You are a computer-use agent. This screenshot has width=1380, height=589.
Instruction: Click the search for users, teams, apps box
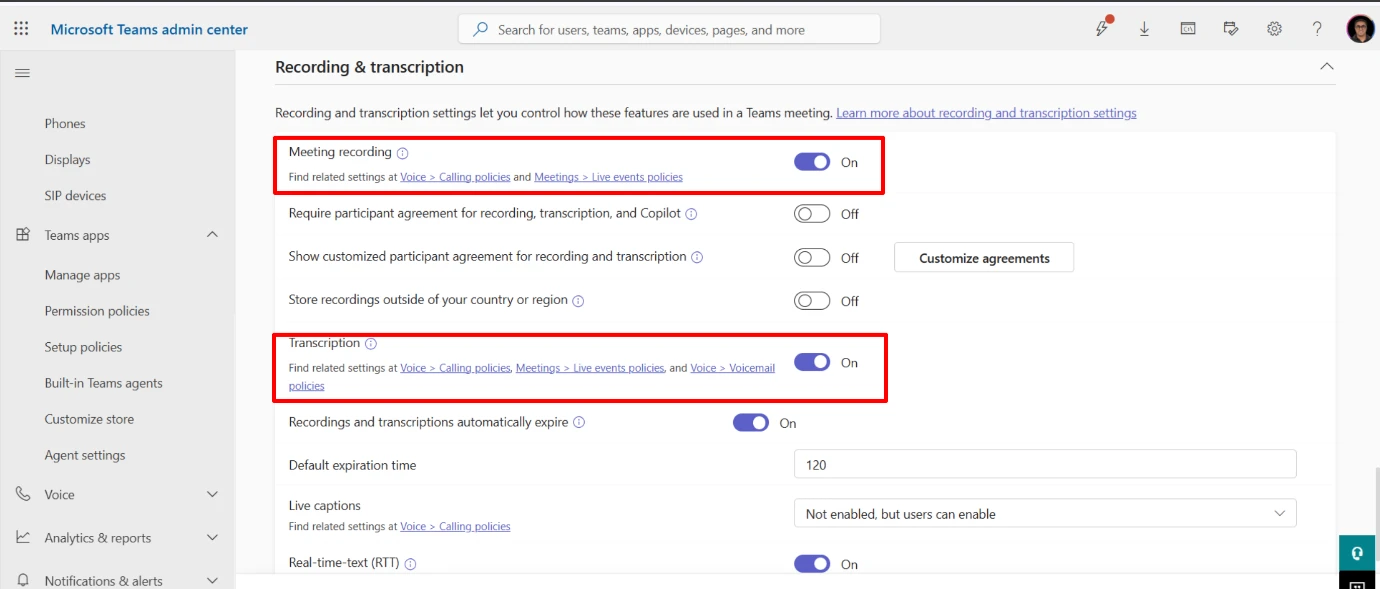pos(669,30)
